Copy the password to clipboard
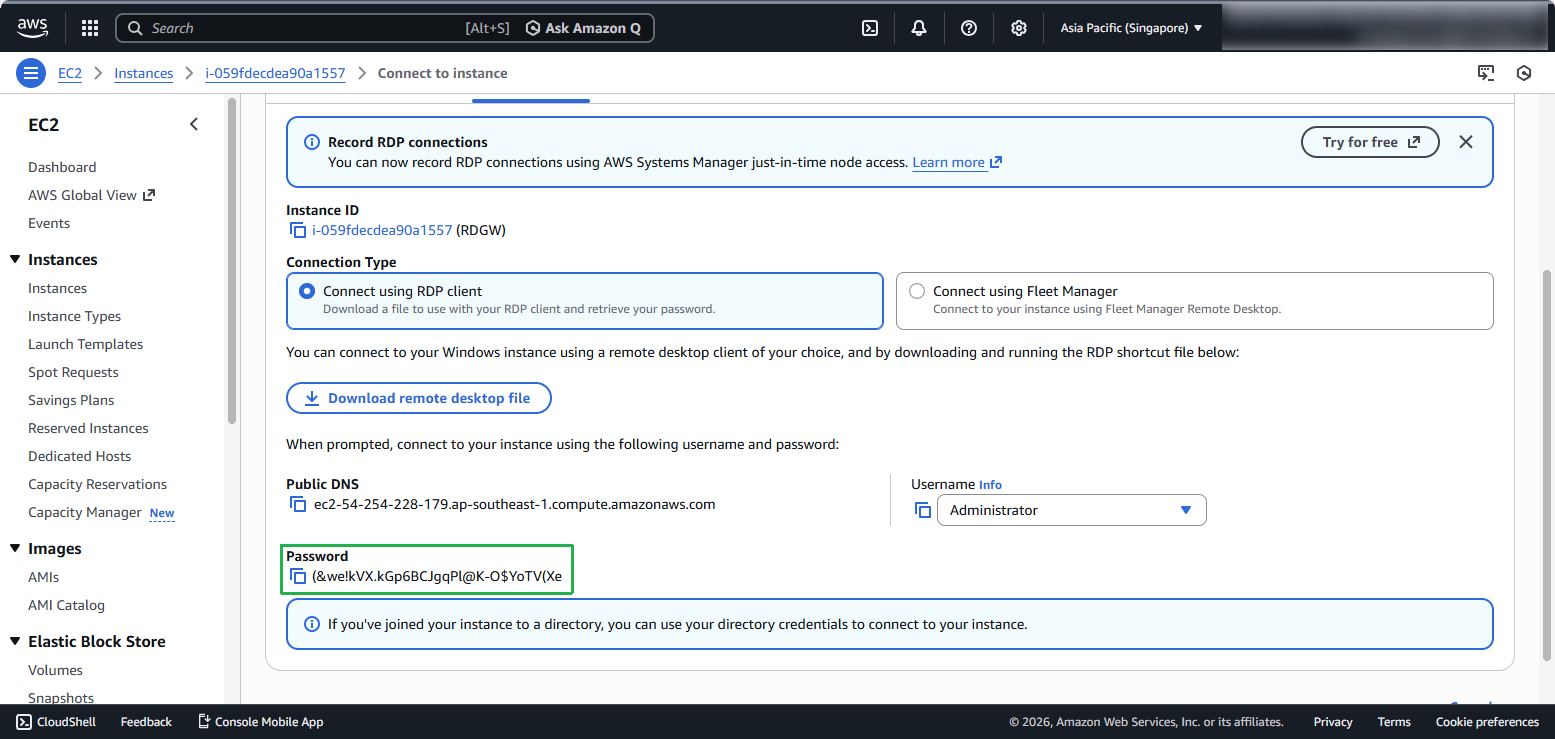This screenshot has height=739, width=1555. (x=298, y=576)
